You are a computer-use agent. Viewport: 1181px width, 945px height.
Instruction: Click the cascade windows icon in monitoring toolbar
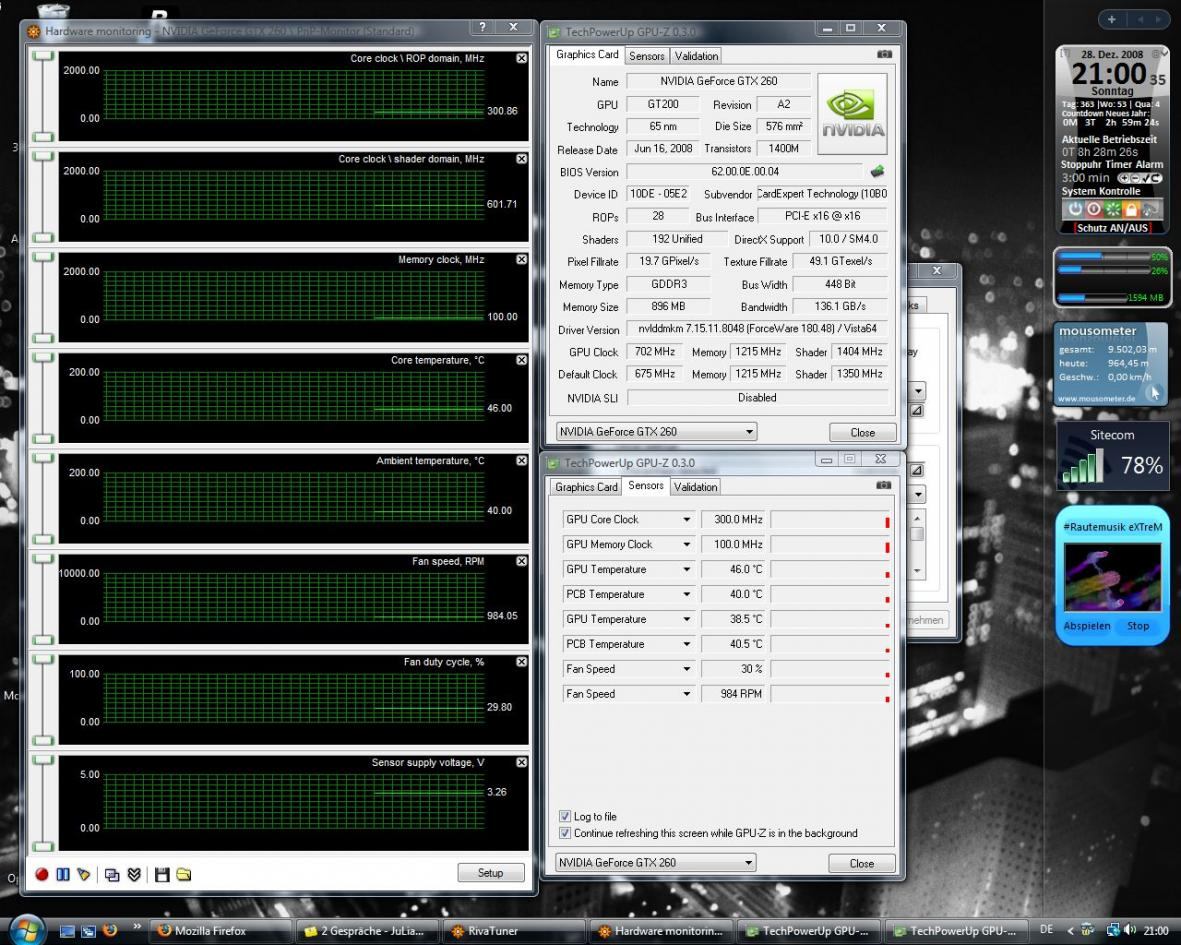point(112,874)
